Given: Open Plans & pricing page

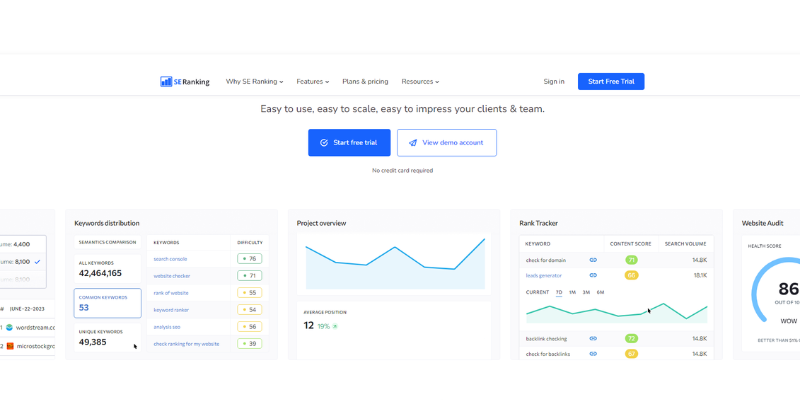Looking at the screenshot, I should click(x=365, y=82).
